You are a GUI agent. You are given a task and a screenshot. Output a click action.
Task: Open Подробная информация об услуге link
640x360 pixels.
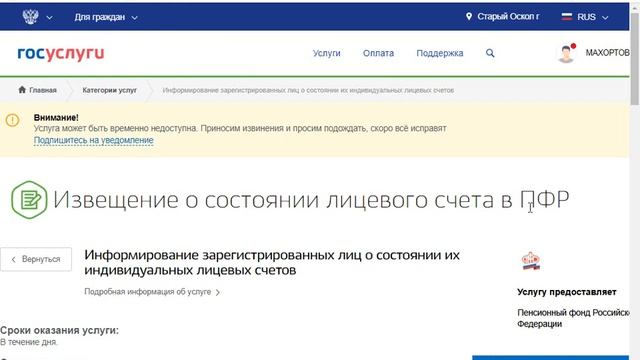[148, 292]
